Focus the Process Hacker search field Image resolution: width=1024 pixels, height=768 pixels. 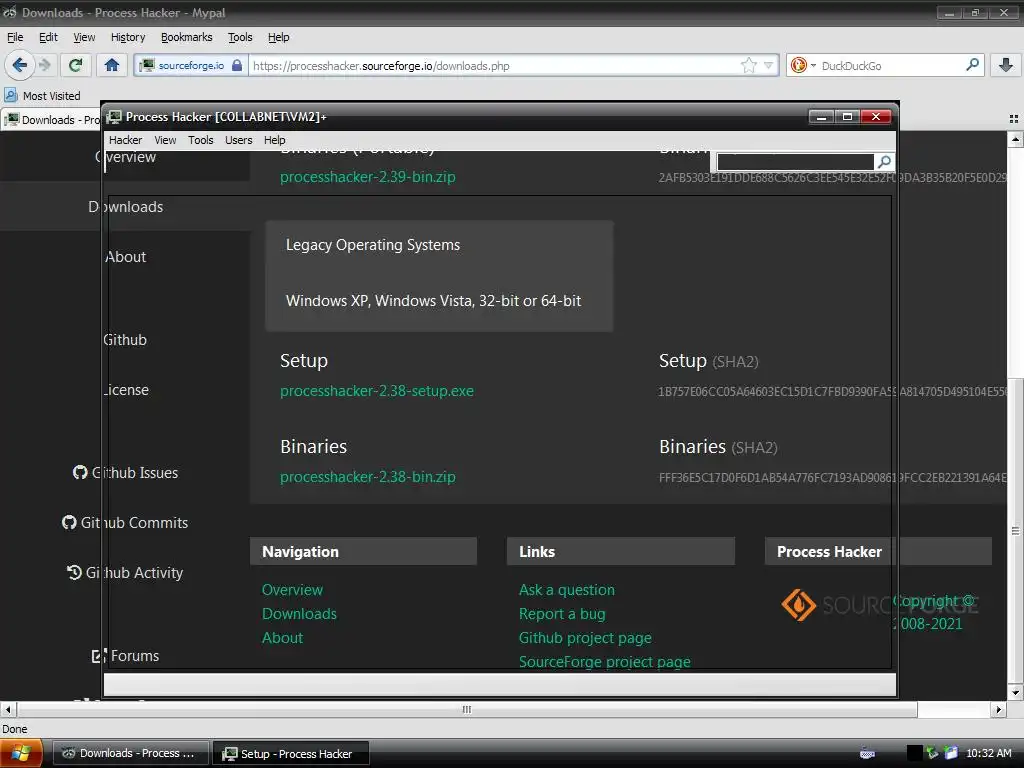pos(795,161)
